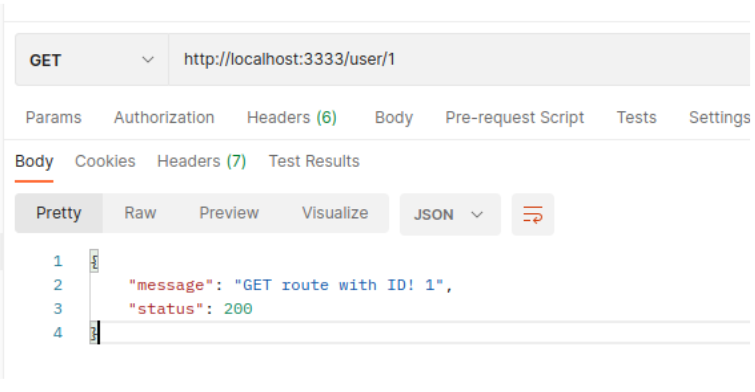This screenshot has width=755, height=392.
Task: Open request Headers (6) tab
Action: click(x=292, y=118)
